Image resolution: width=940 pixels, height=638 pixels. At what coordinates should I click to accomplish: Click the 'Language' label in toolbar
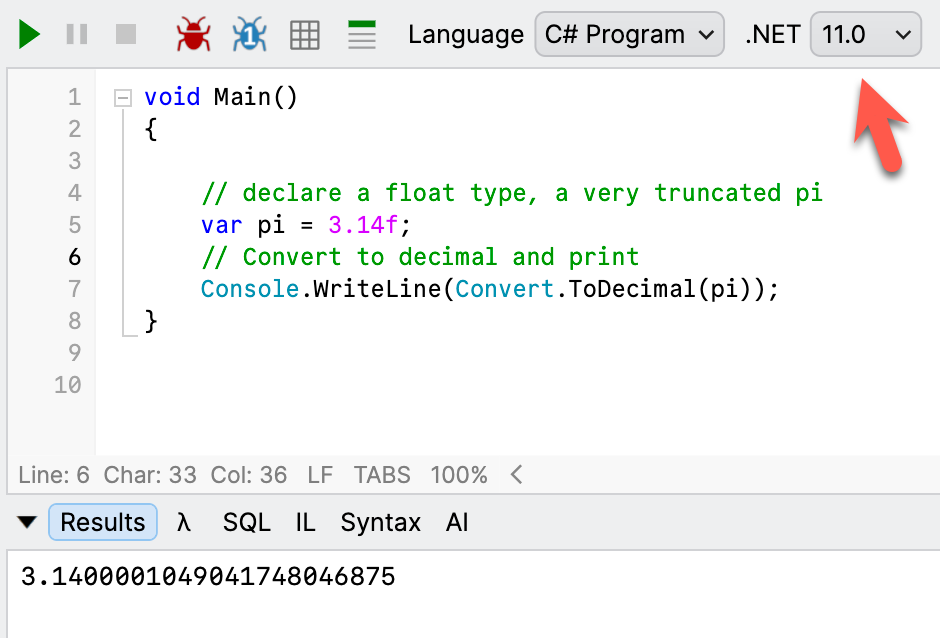466,35
